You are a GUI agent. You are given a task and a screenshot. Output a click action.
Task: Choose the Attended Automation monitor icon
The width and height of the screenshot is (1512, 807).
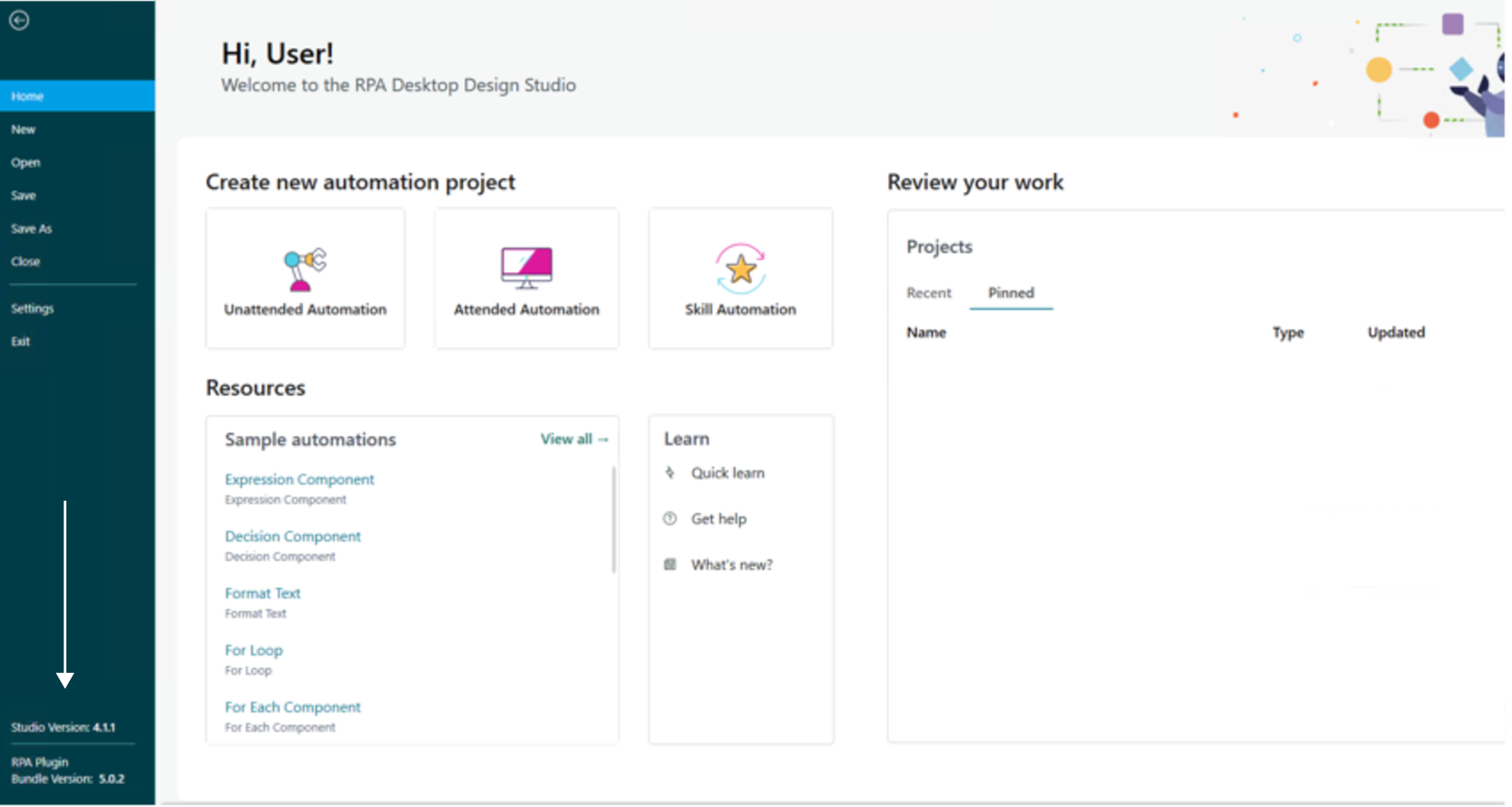click(526, 268)
